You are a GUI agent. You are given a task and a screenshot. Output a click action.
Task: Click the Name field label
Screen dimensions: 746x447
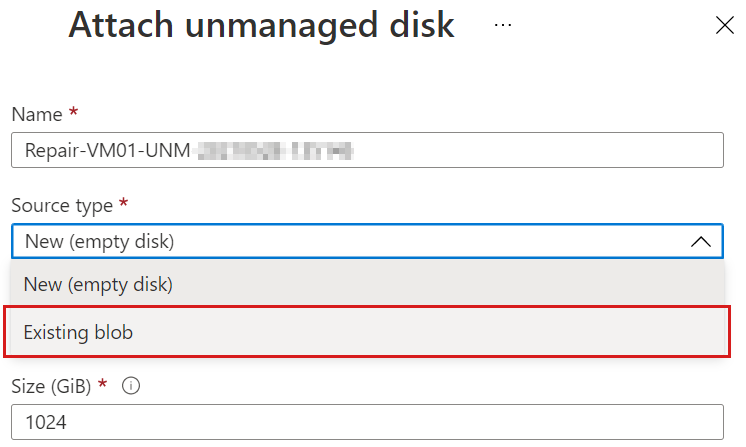tap(36, 115)
